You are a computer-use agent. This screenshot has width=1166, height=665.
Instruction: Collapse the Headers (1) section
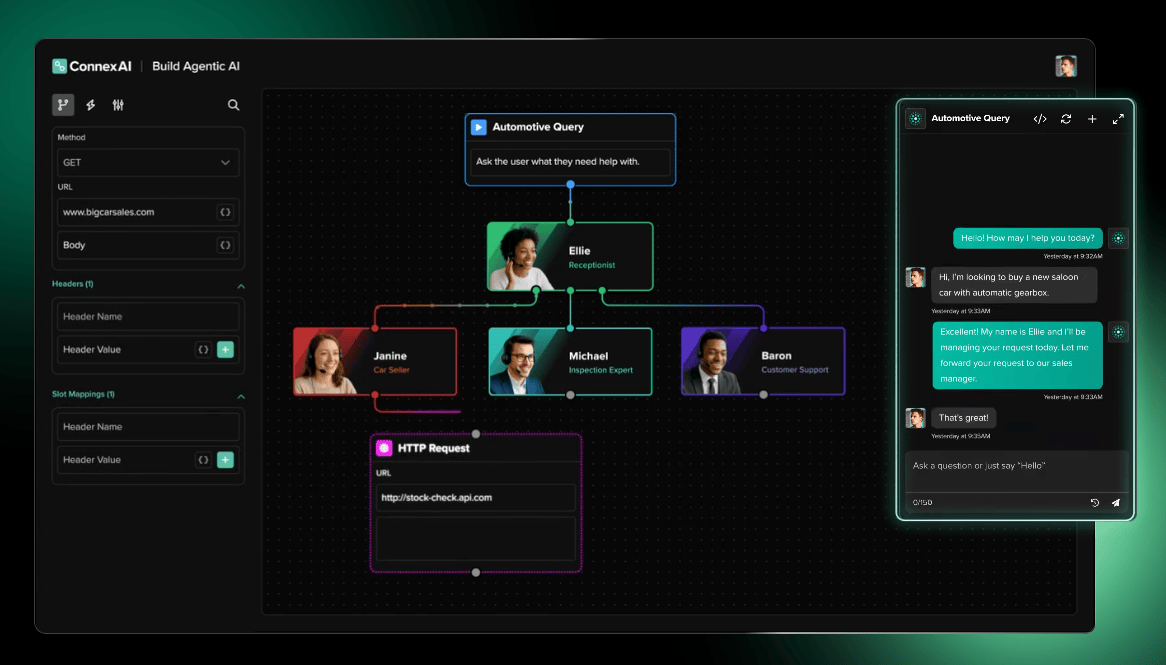tap(241, 286)
